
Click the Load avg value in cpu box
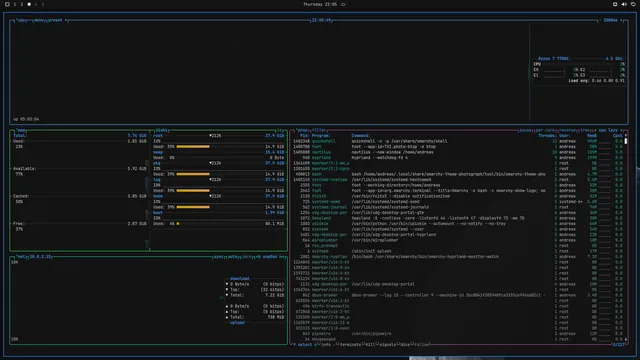pyautogui.click(x=596, y=81)
